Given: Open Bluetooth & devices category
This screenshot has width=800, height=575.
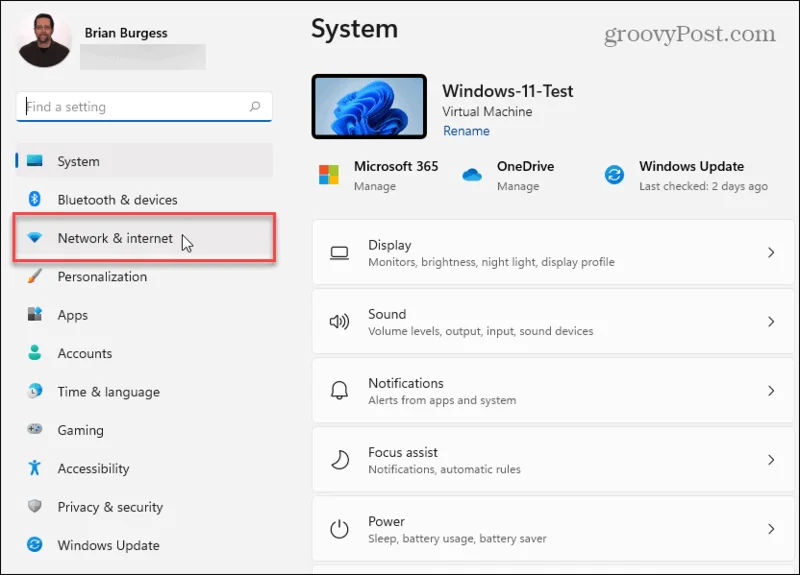Looking at the screenshot, I should click(144, 199).
